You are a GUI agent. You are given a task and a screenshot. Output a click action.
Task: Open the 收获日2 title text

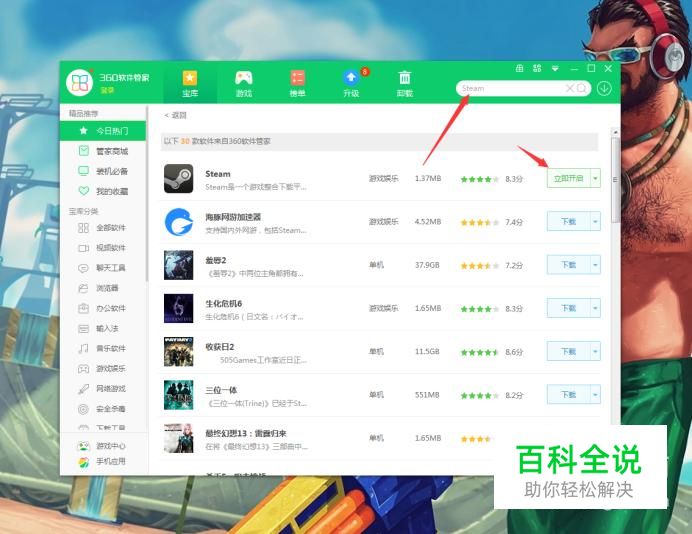(219, 347)
